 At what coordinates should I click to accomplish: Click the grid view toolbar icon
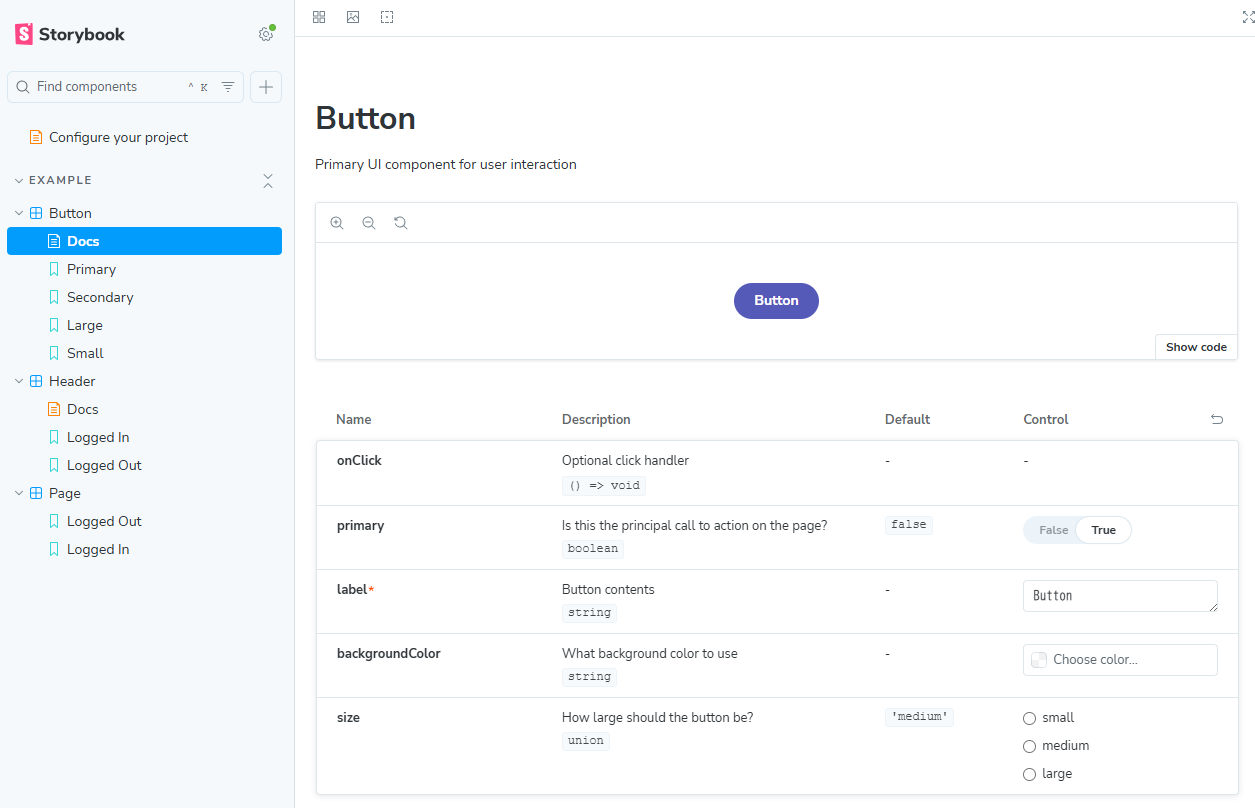pos(319,17)
